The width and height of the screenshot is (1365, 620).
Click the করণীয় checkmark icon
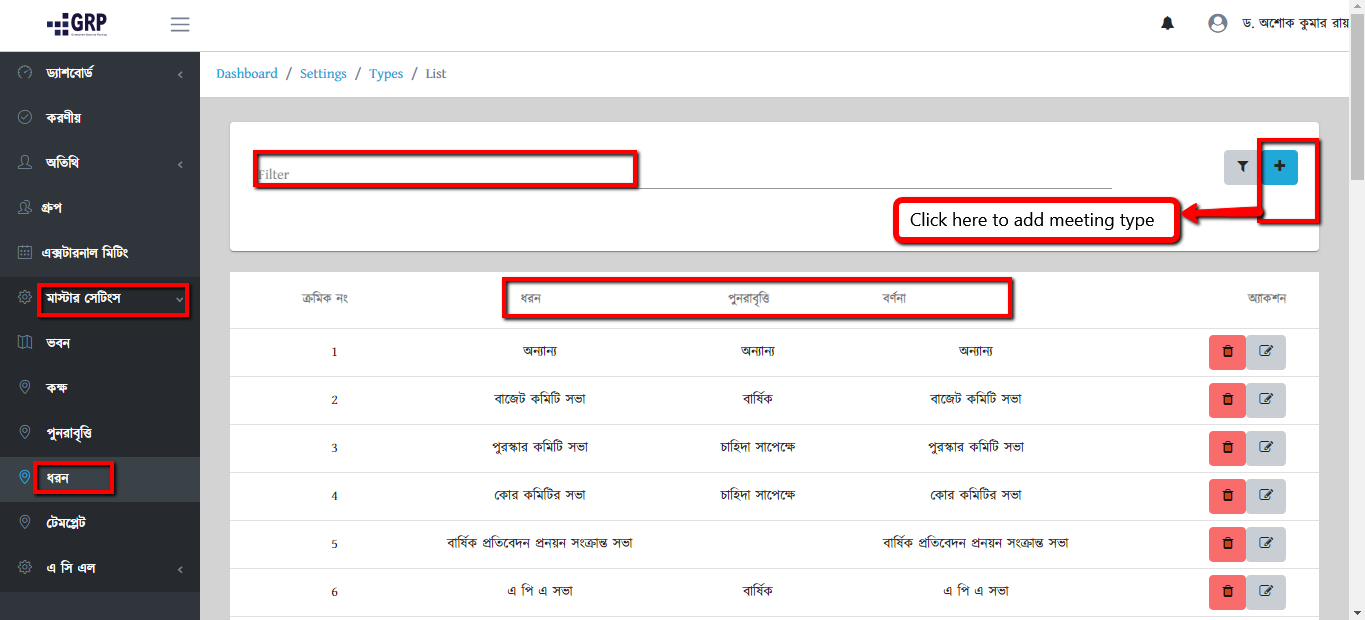pyautogui.click(x=25, y=117)
